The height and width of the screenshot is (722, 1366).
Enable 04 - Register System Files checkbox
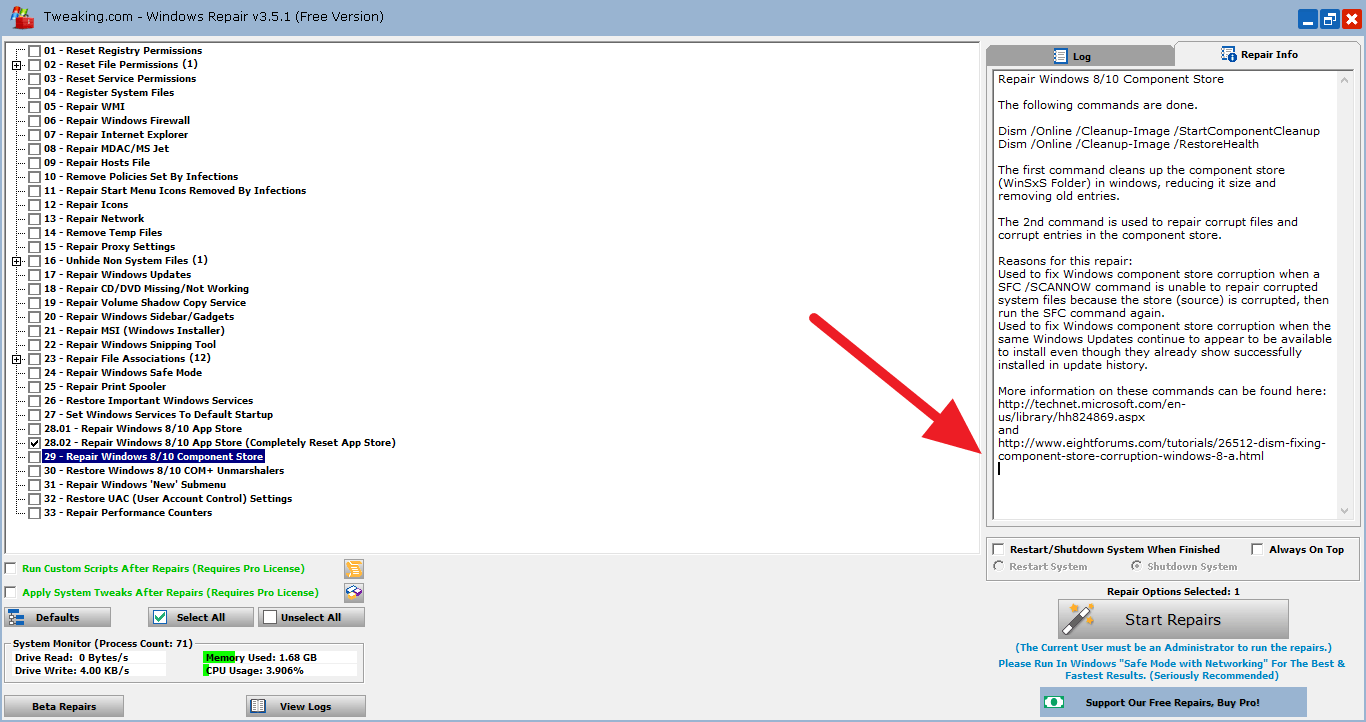point(35,93)
